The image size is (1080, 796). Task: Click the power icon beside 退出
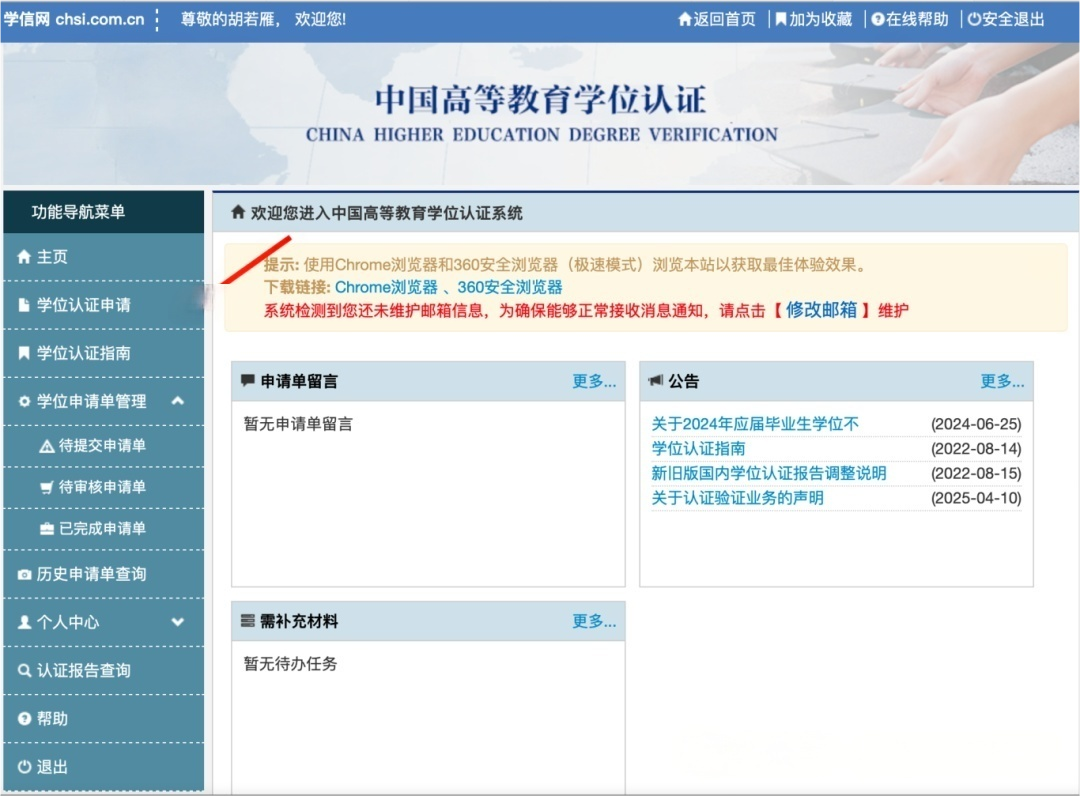point(24,767)
